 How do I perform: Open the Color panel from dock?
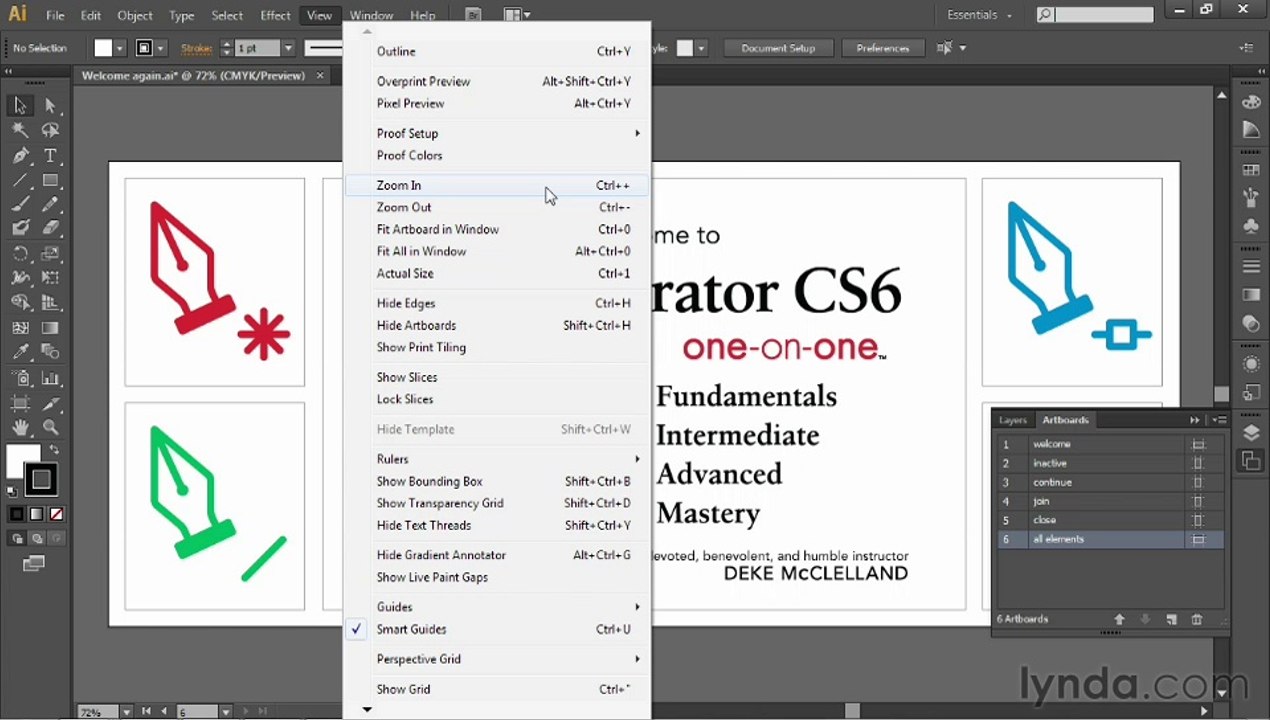tap(1251, 103)
